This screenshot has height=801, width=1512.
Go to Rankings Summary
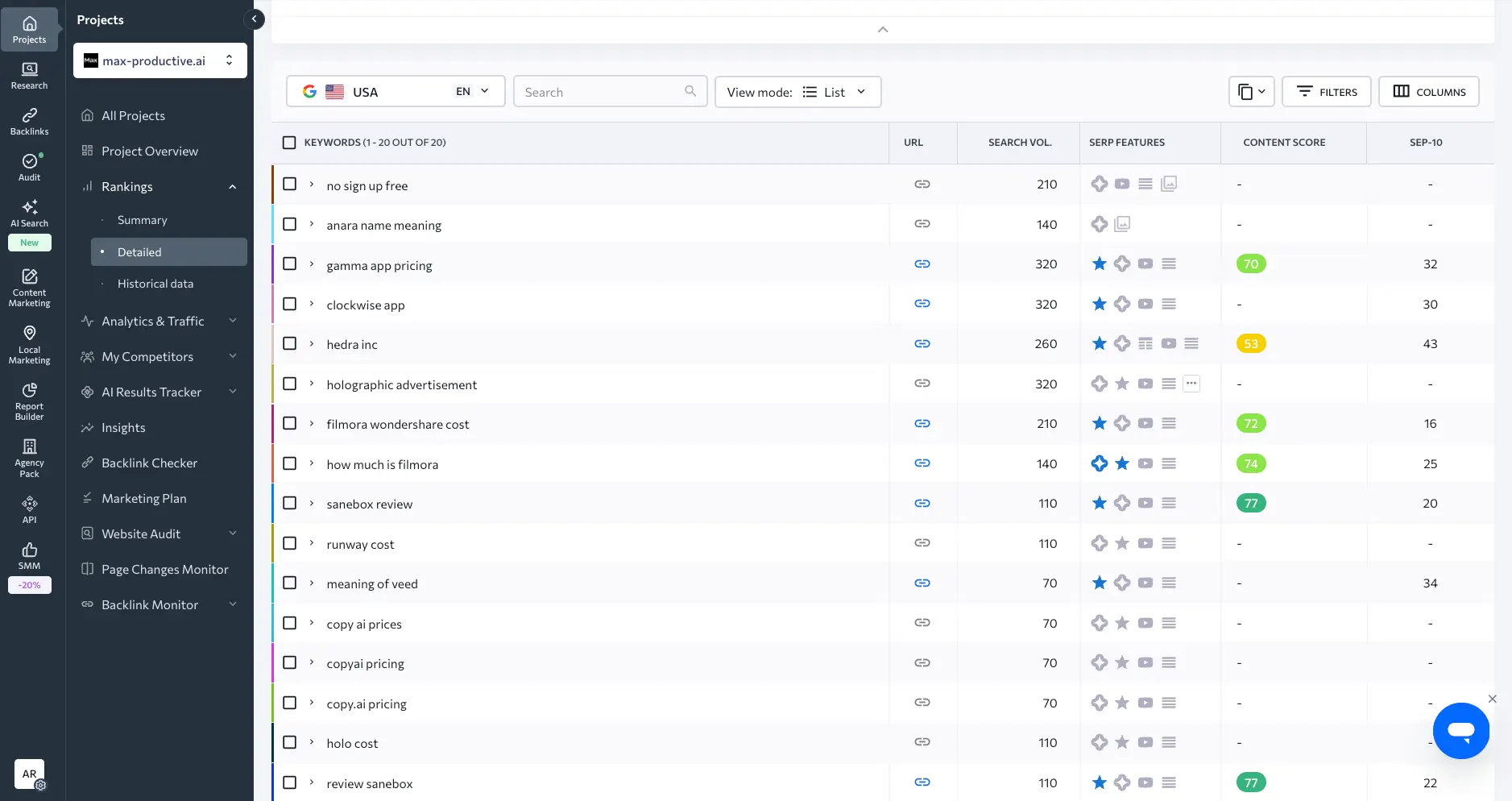click(142, 220)
